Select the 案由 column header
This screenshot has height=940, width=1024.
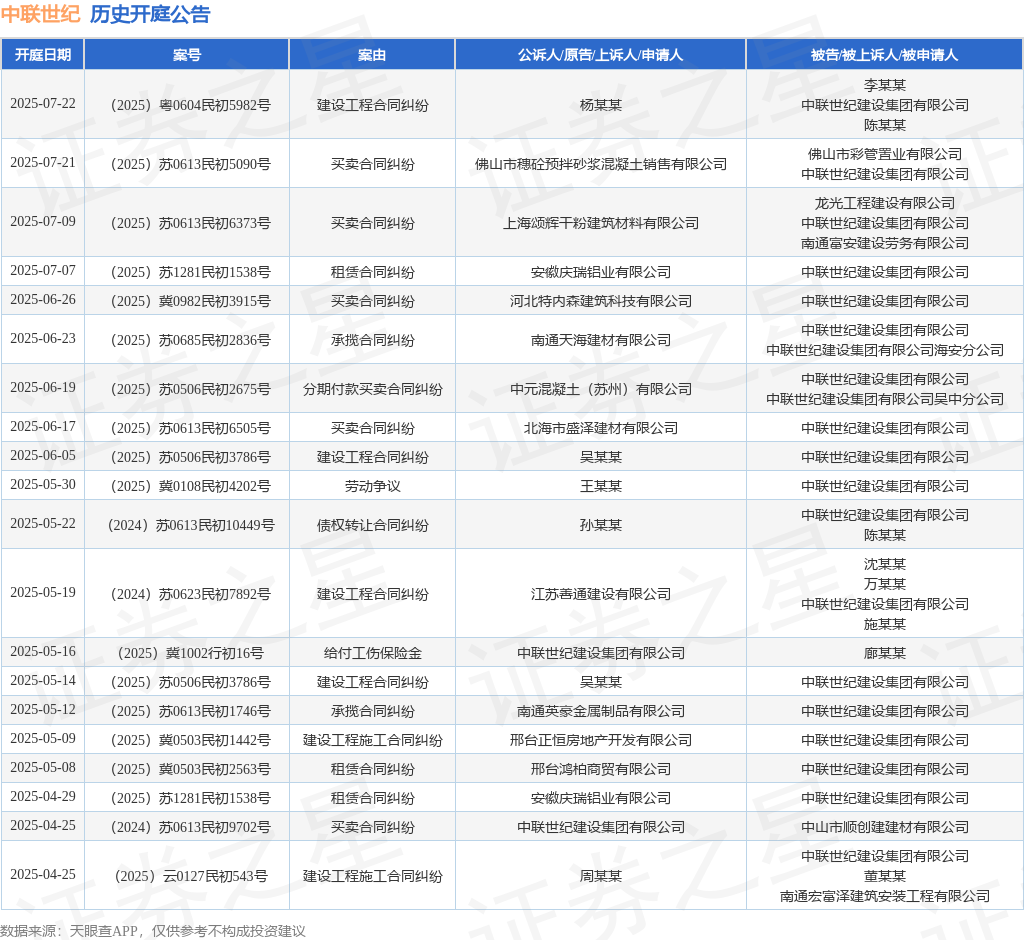click(372, 55)
